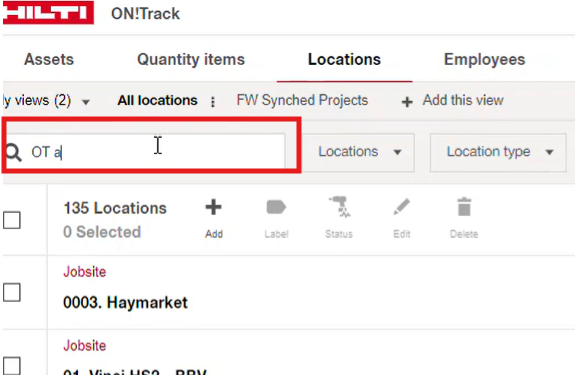
Task: Open the All locations three-dot menu
Action: (x=213, y=102)
